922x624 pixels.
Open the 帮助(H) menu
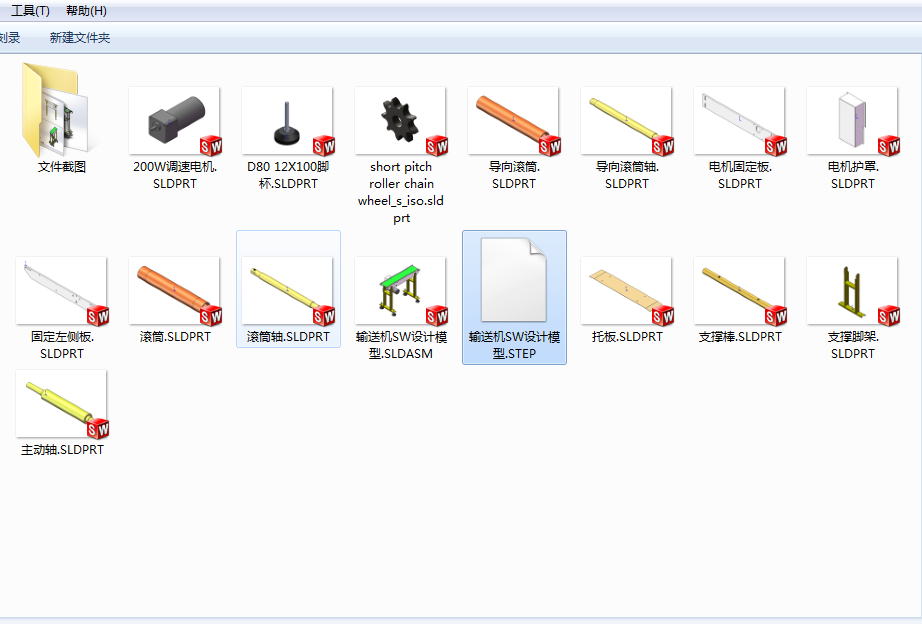(x=86, y=11)
